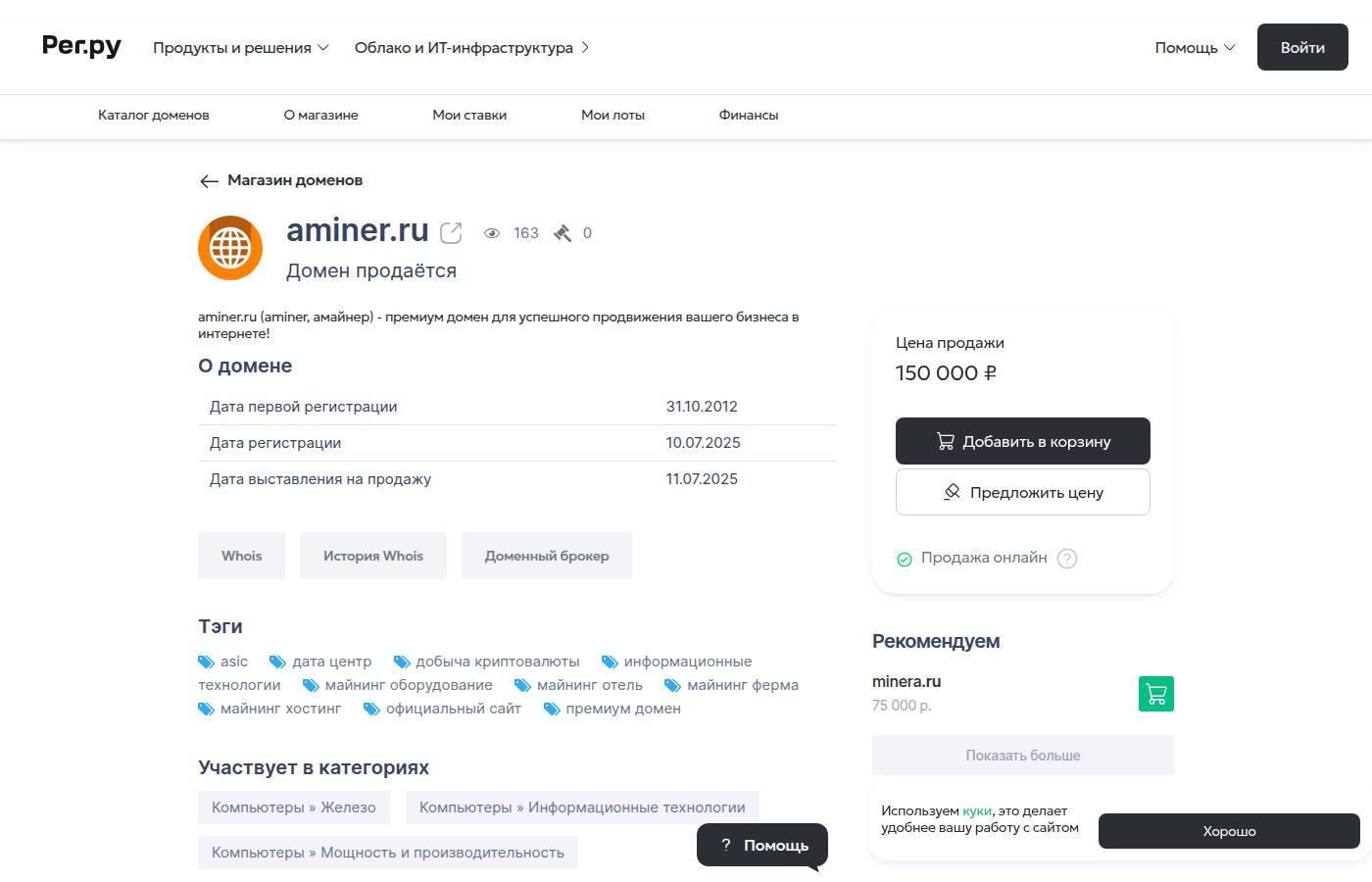Viewport: 1372px width, 882px height.
Task: Open О магазине tab
Action: point(320,115)
